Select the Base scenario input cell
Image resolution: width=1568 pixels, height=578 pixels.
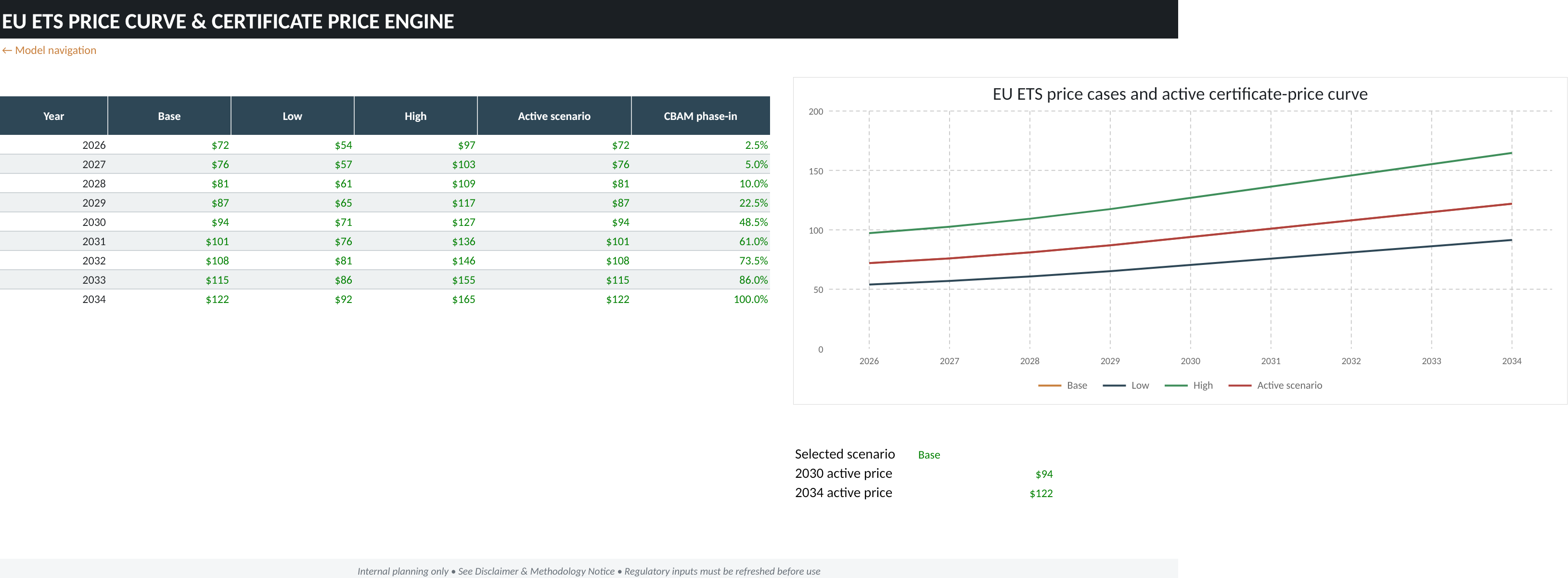click(x=928, y=454)
